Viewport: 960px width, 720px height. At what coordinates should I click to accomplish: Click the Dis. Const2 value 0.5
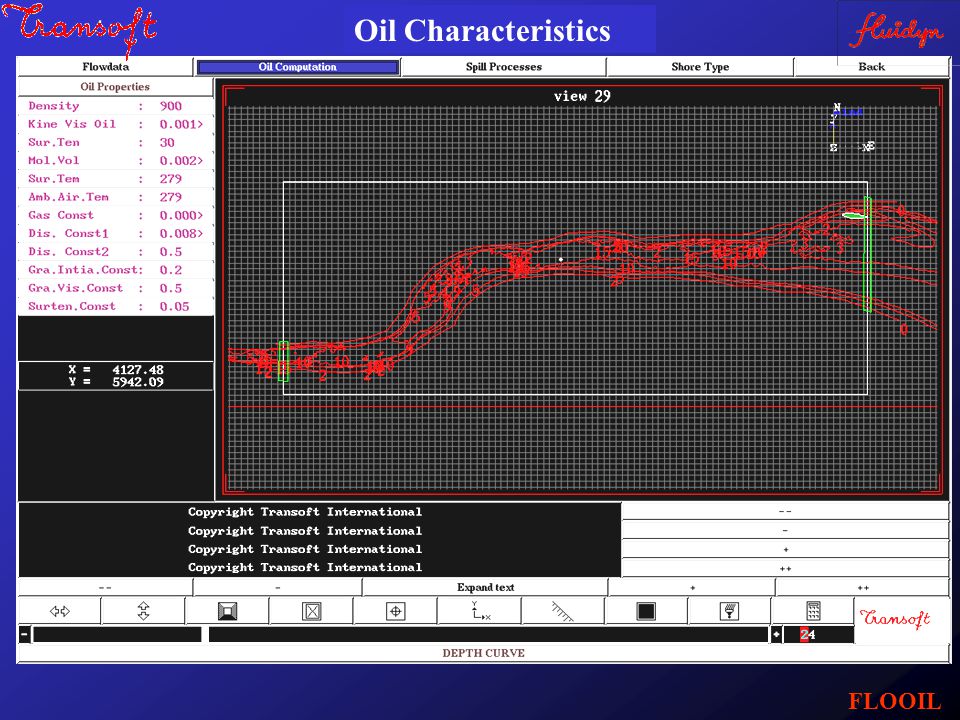[x=171, y=252]
